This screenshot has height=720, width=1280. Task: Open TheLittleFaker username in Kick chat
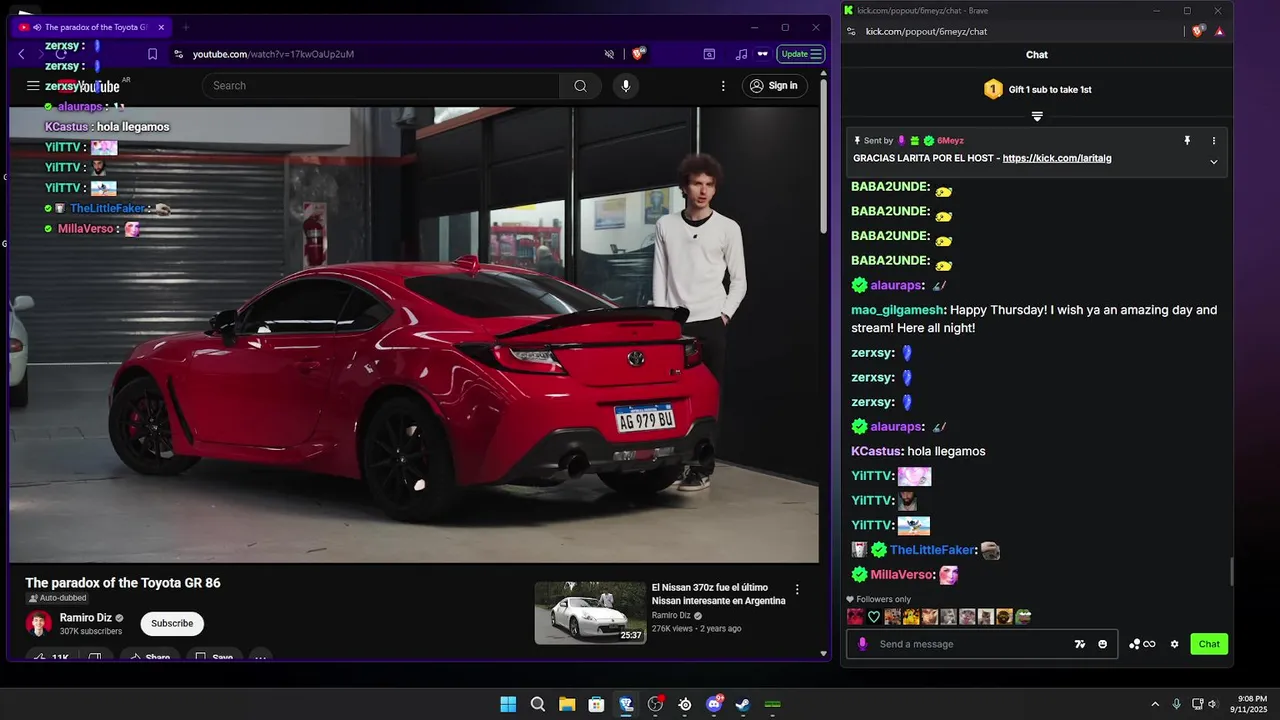click(x=932, y=550)
